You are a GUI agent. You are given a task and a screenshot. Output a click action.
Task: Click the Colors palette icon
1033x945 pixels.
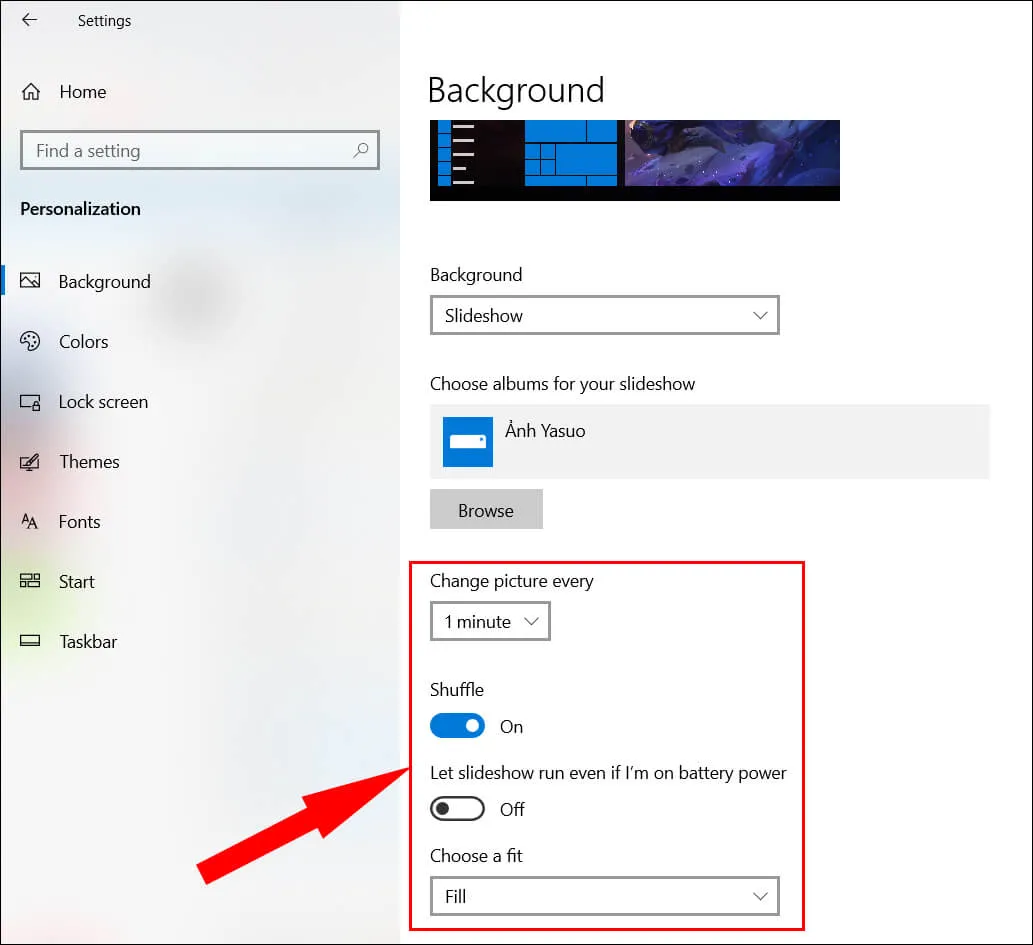point(30,342)
